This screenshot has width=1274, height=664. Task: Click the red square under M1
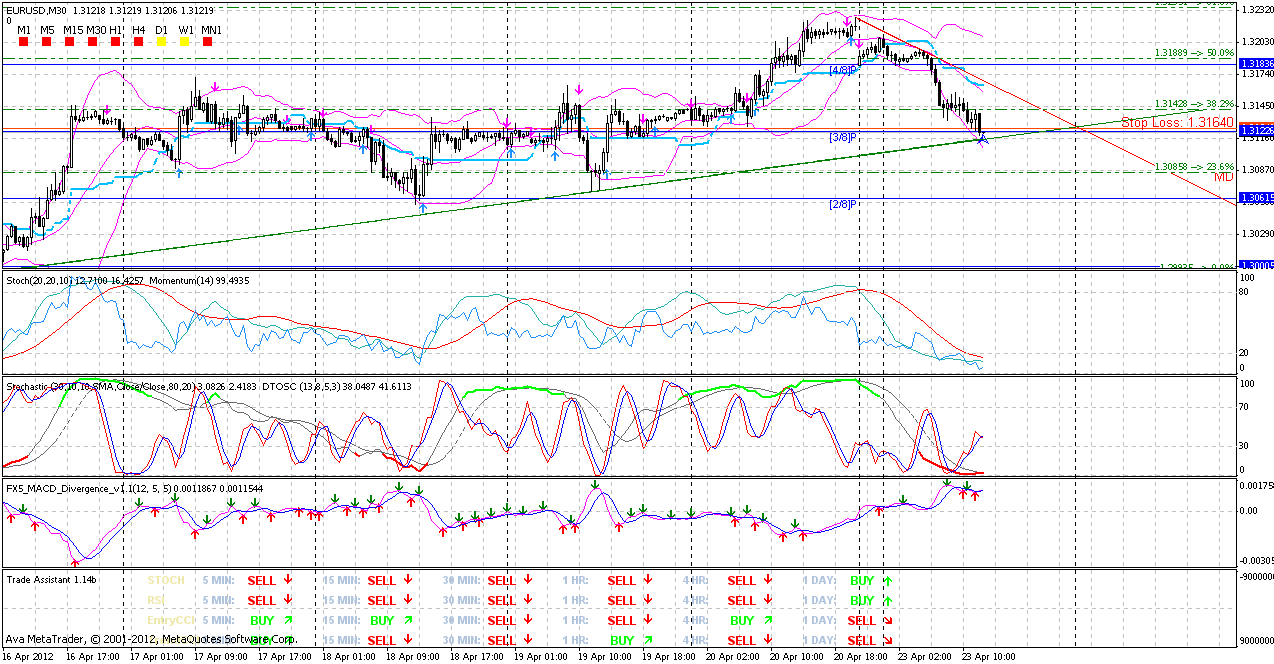pyautogui.click(x=23, y=42)
